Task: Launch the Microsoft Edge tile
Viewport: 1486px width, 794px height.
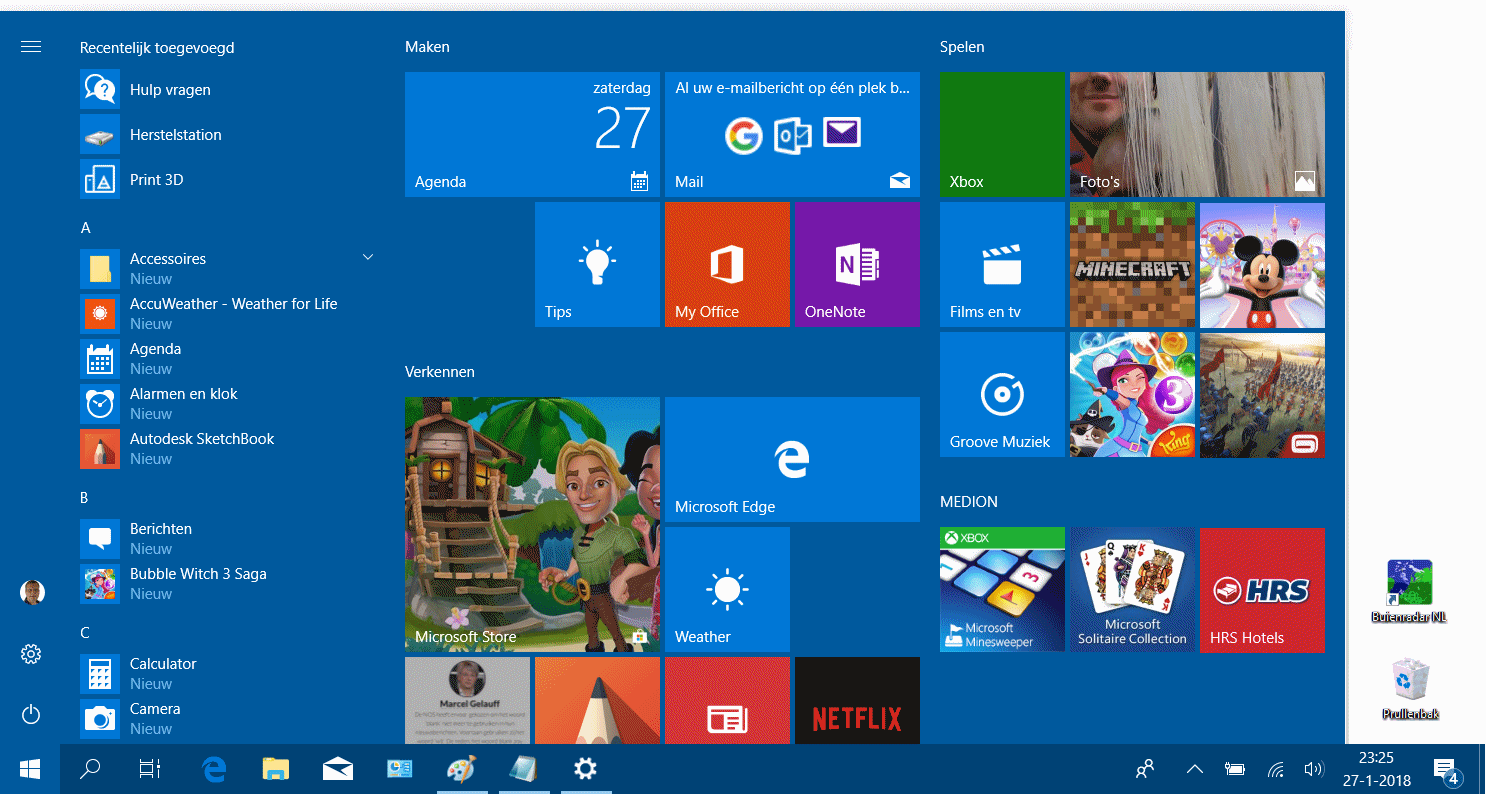Action: [792, 459]
